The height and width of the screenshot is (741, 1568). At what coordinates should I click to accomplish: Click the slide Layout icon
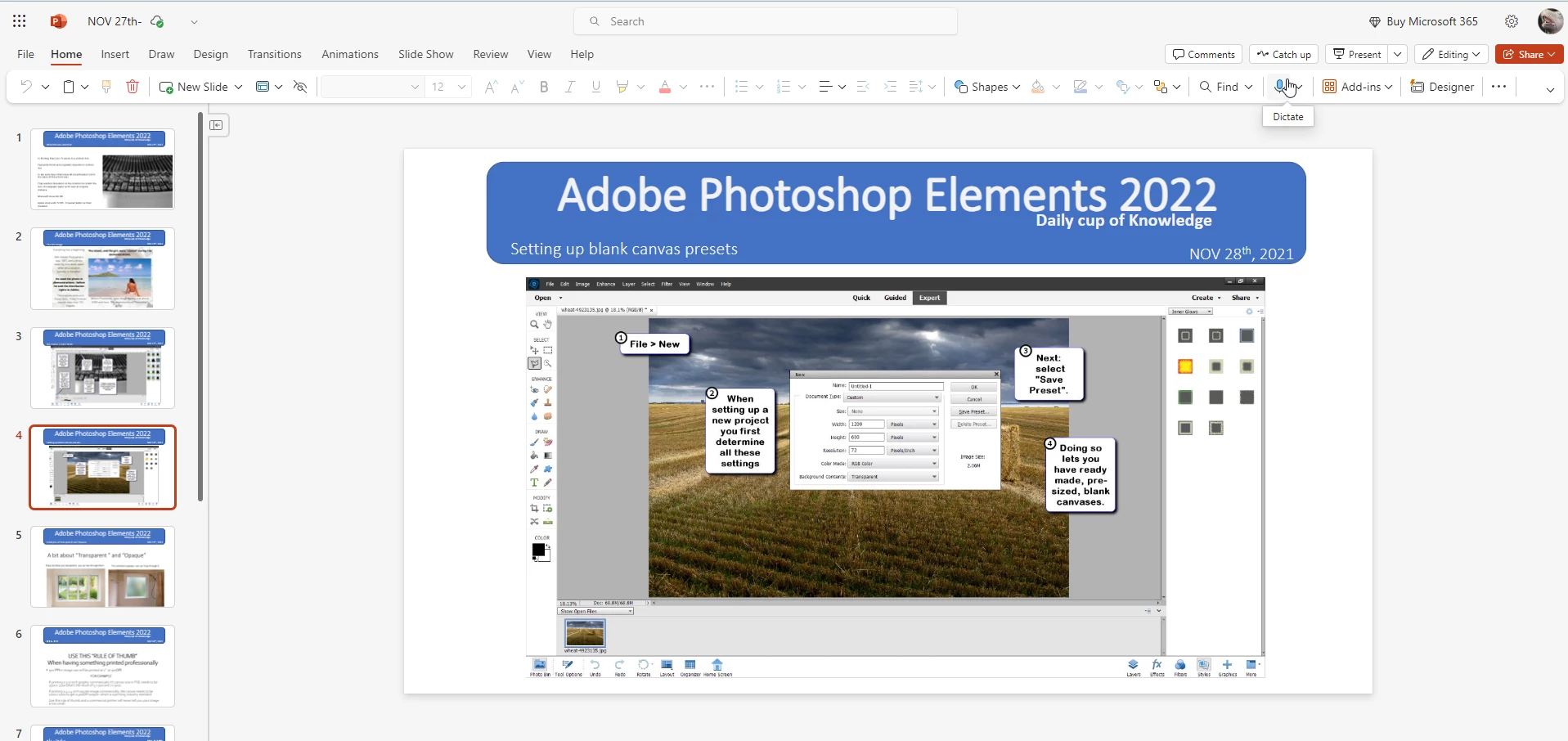pyautogui.click(x=263, y=87)
